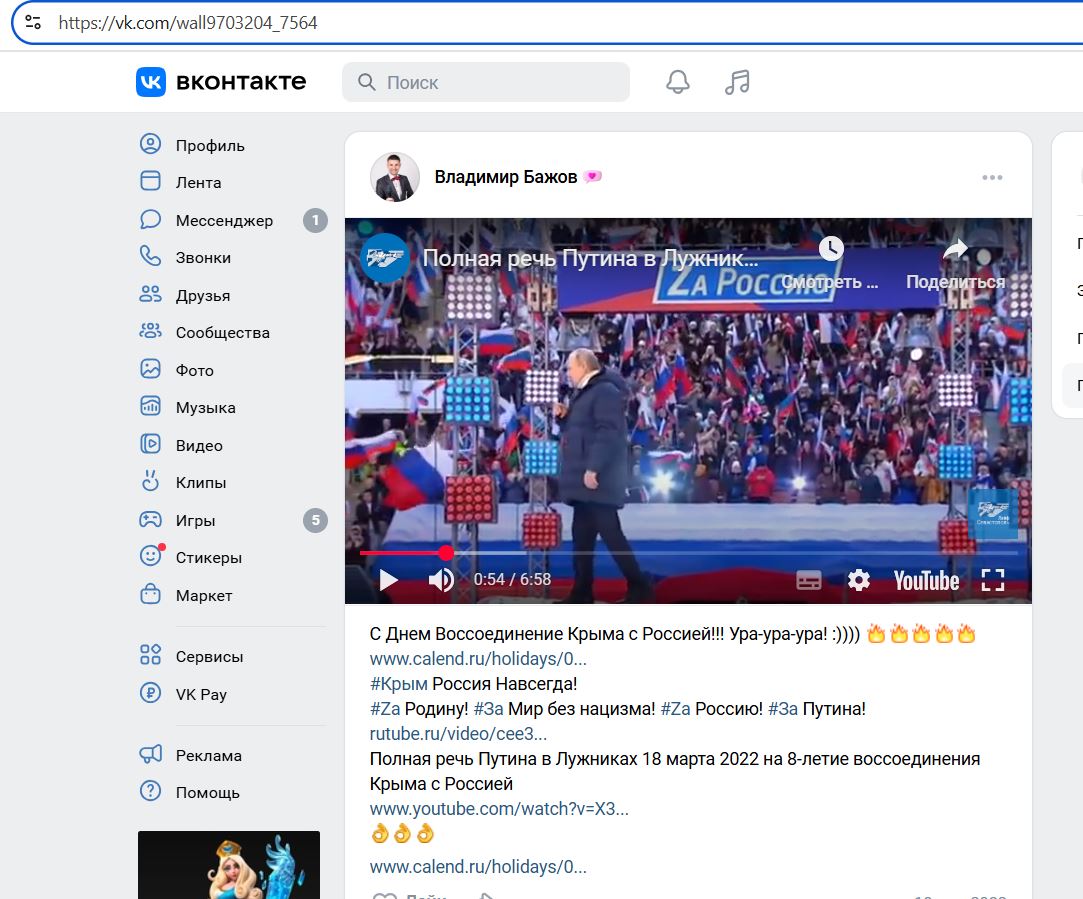Mute the video volume

[x=441, y=580]
